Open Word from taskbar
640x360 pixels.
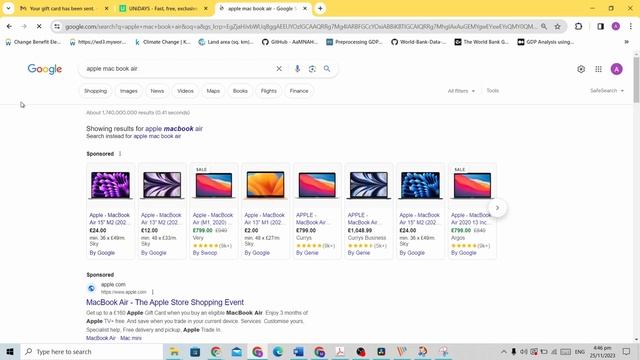(x=298, y=351)
